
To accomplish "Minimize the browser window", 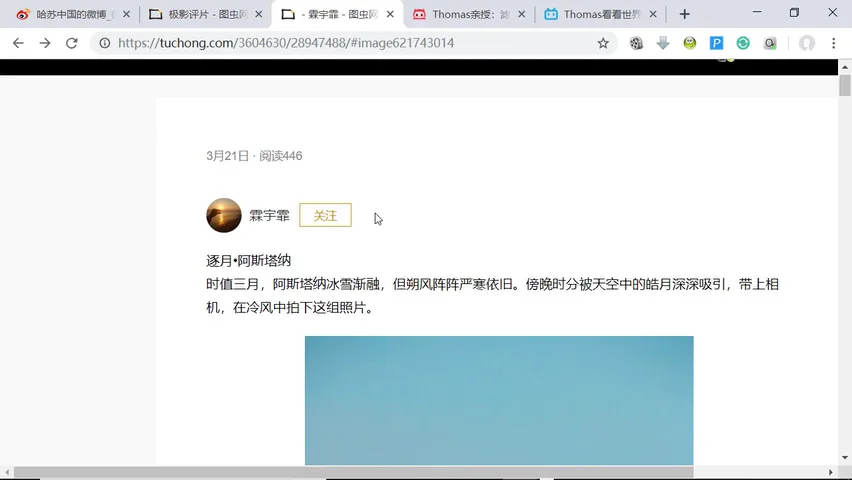I will point(757,12).
